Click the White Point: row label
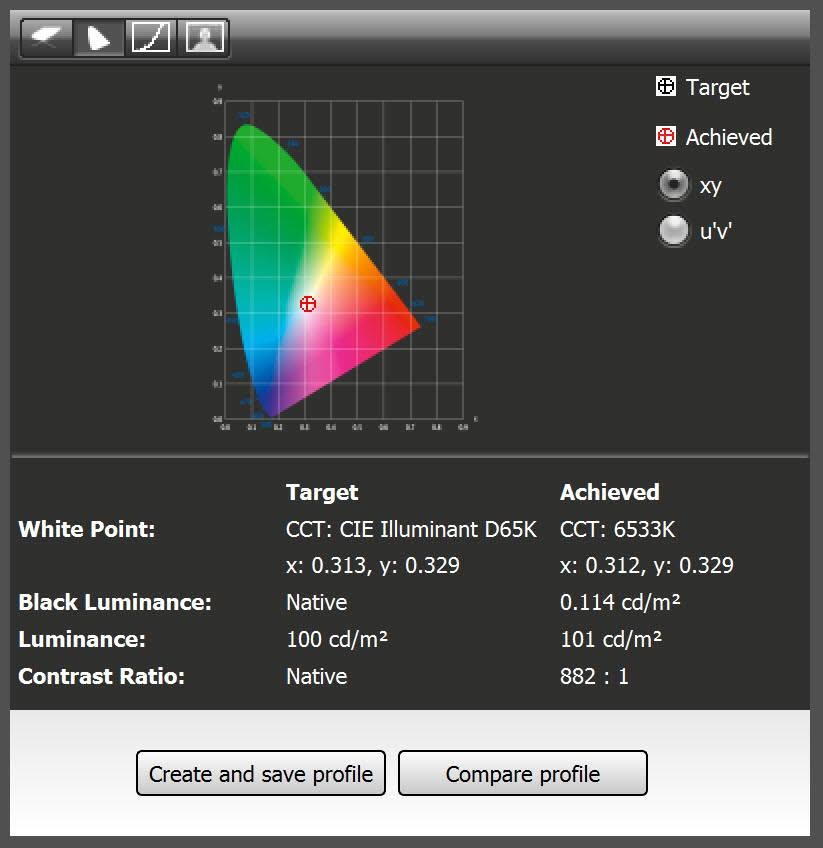The width and height of the screenshot is (823, 848). [87, 529]
